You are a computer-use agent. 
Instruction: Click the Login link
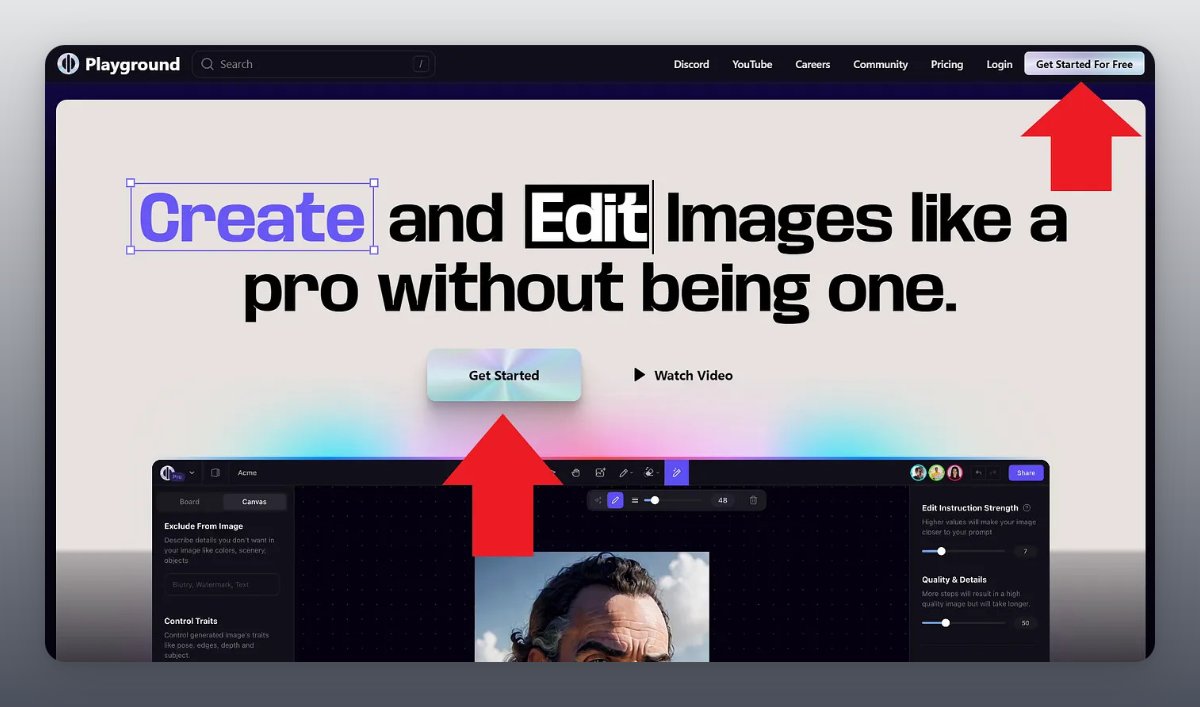(x=999, y=64)
